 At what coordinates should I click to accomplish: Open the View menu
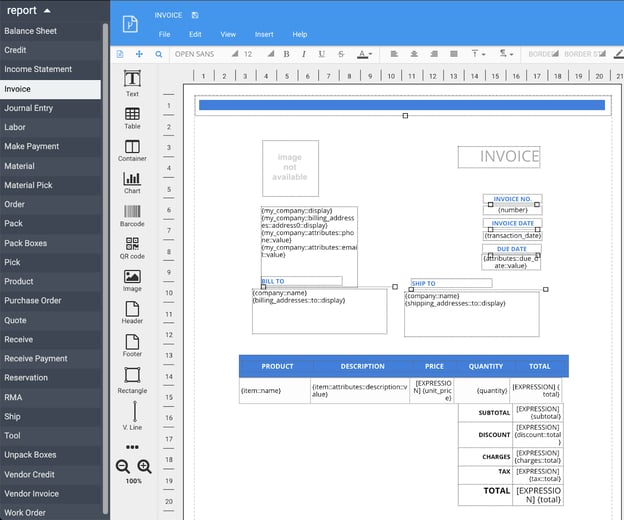coord(228,34)
